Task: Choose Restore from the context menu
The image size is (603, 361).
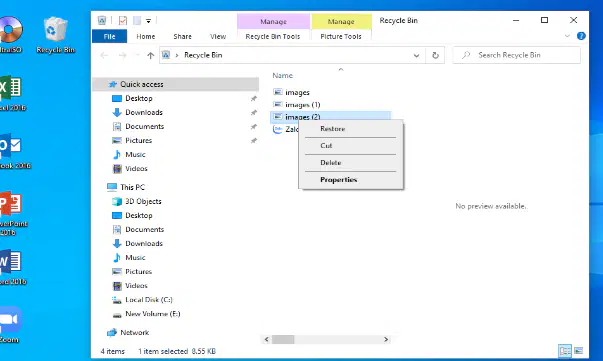Action: pos(351,129)
